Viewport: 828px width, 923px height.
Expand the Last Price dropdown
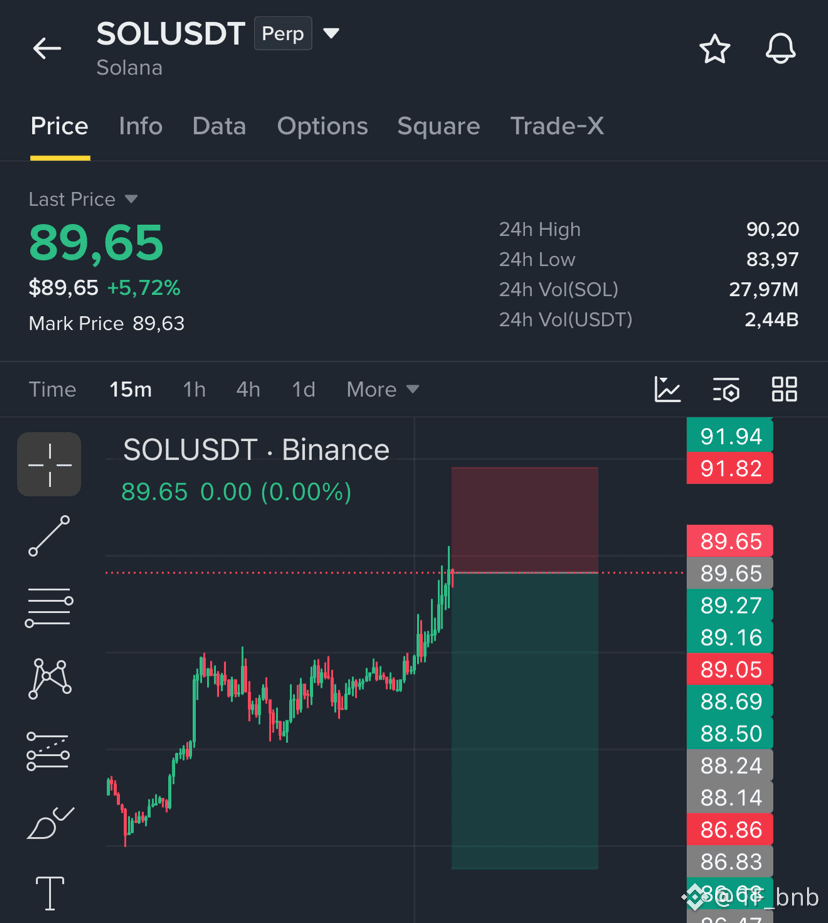click(x=131, y=200)
